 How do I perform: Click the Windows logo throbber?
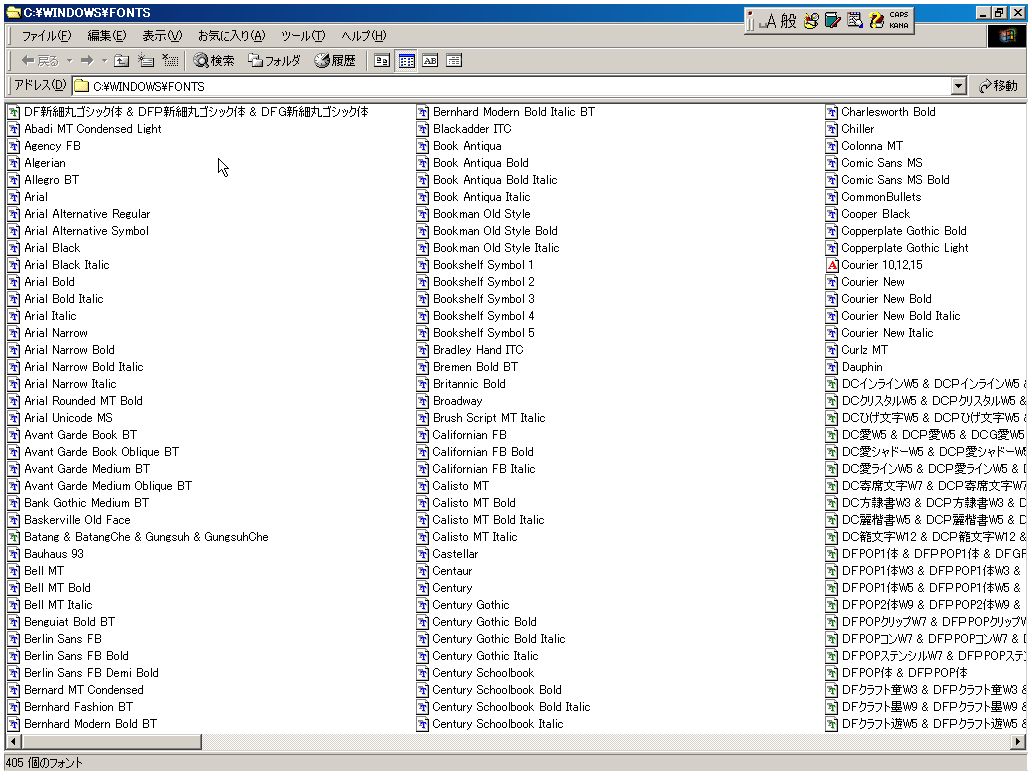(1006, 36)
